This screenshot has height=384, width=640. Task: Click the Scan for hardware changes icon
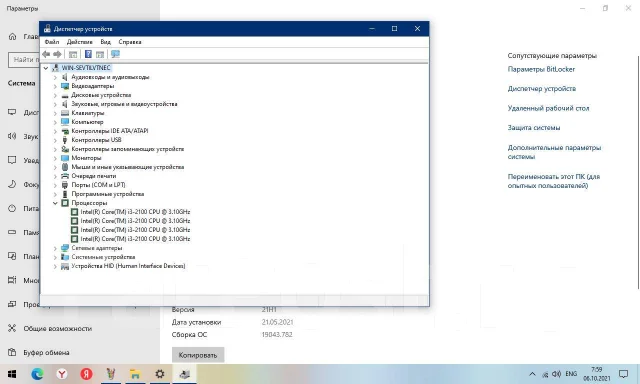coord(116,54)
